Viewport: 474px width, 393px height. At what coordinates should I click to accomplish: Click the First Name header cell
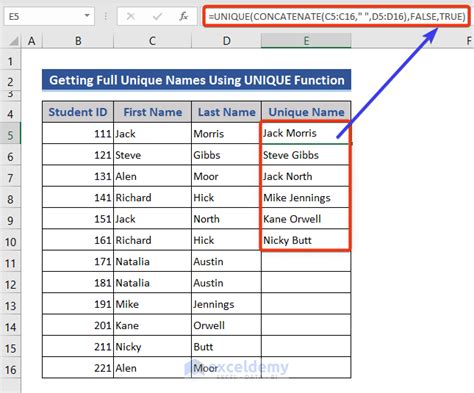[x=152, y=112]
